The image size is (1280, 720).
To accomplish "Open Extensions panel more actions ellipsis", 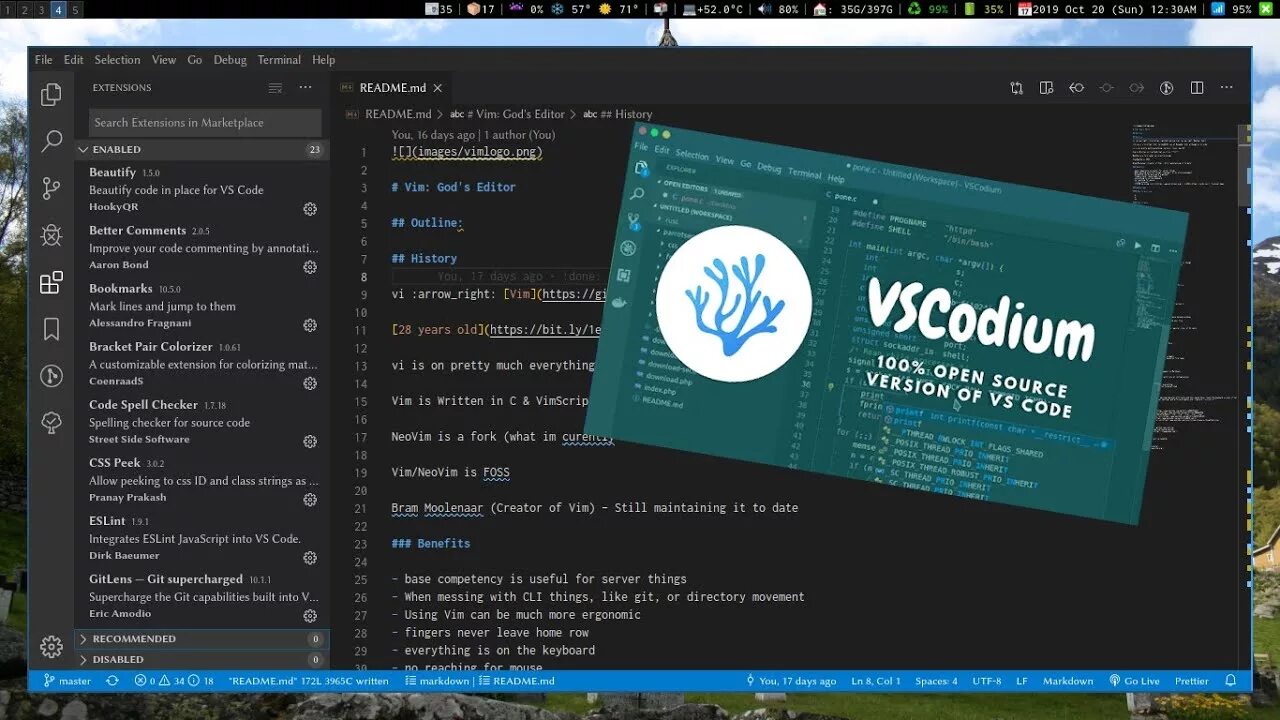I will tap(305, 88).
